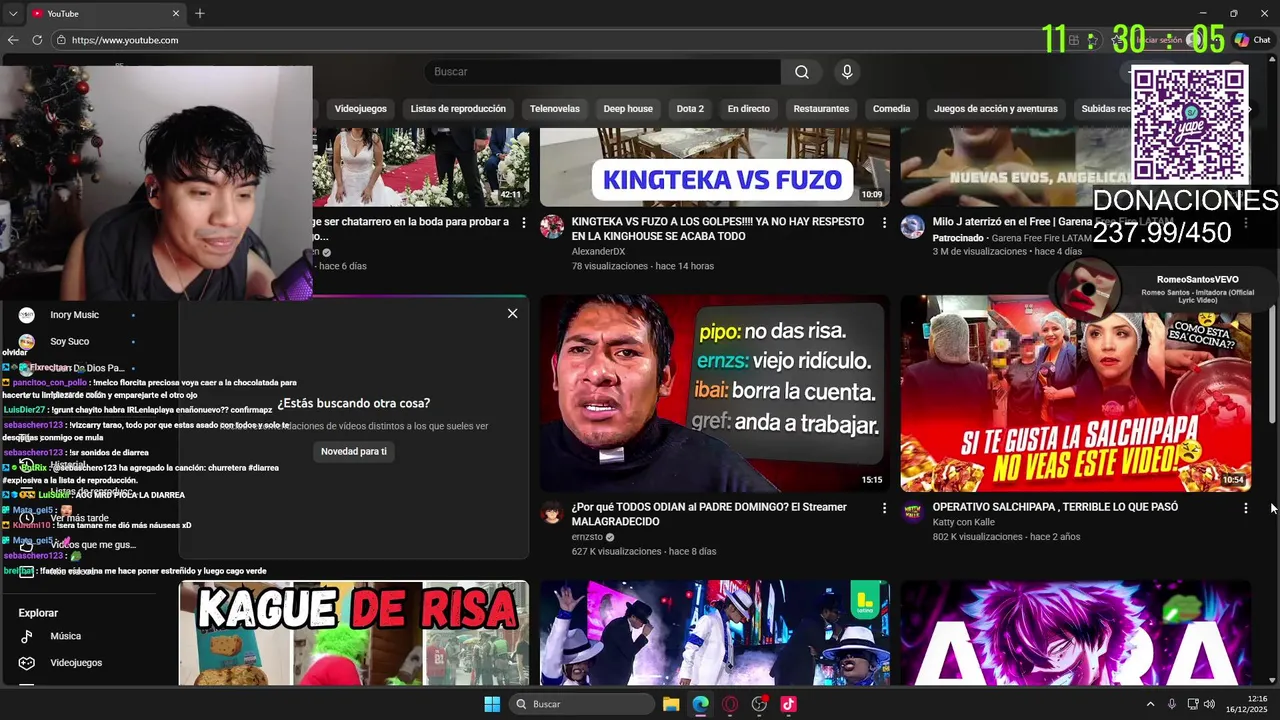The height and width of the screenshot is (720, 1280).
Task: Open the Michael Jackson dancer thumbnail
Action: click(715, 633)
